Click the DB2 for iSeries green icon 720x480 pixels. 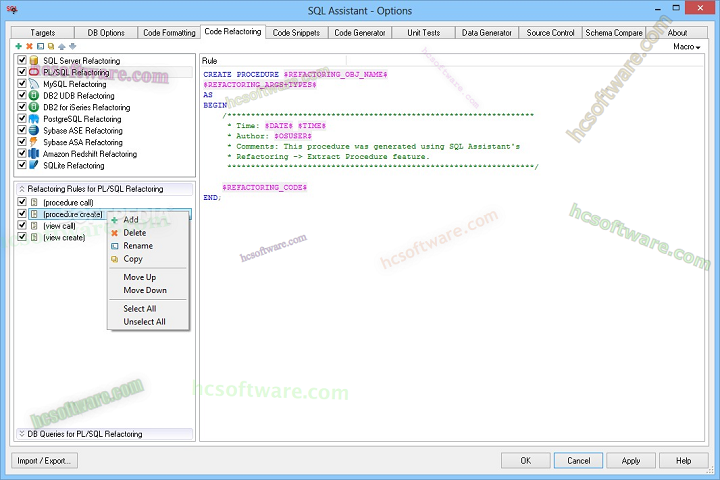[x=34, y=107]
